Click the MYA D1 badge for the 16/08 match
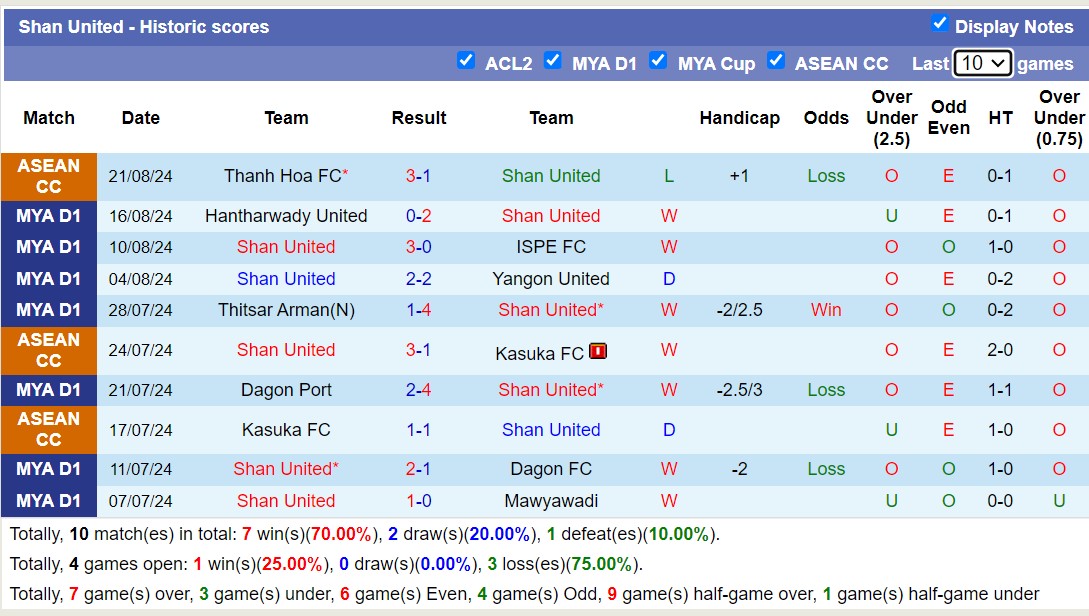 pos(48,215)
